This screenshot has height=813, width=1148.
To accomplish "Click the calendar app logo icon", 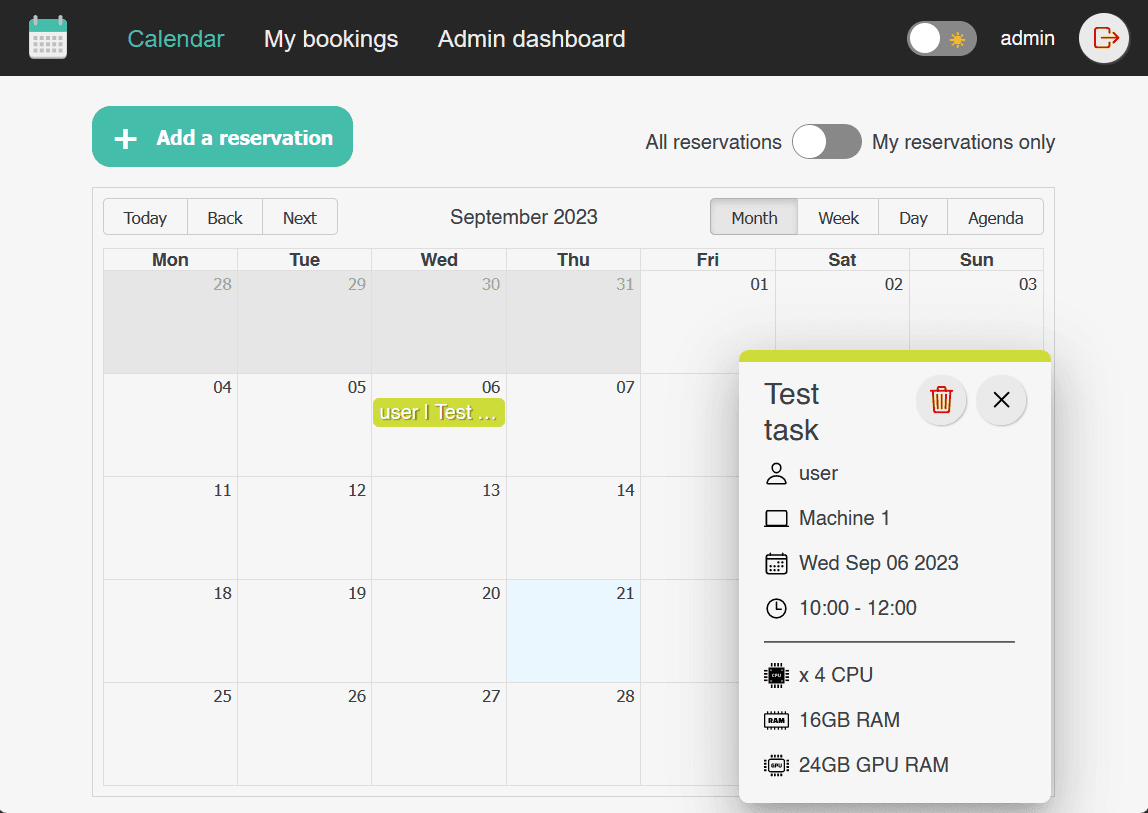I will [x=48, y=37].
